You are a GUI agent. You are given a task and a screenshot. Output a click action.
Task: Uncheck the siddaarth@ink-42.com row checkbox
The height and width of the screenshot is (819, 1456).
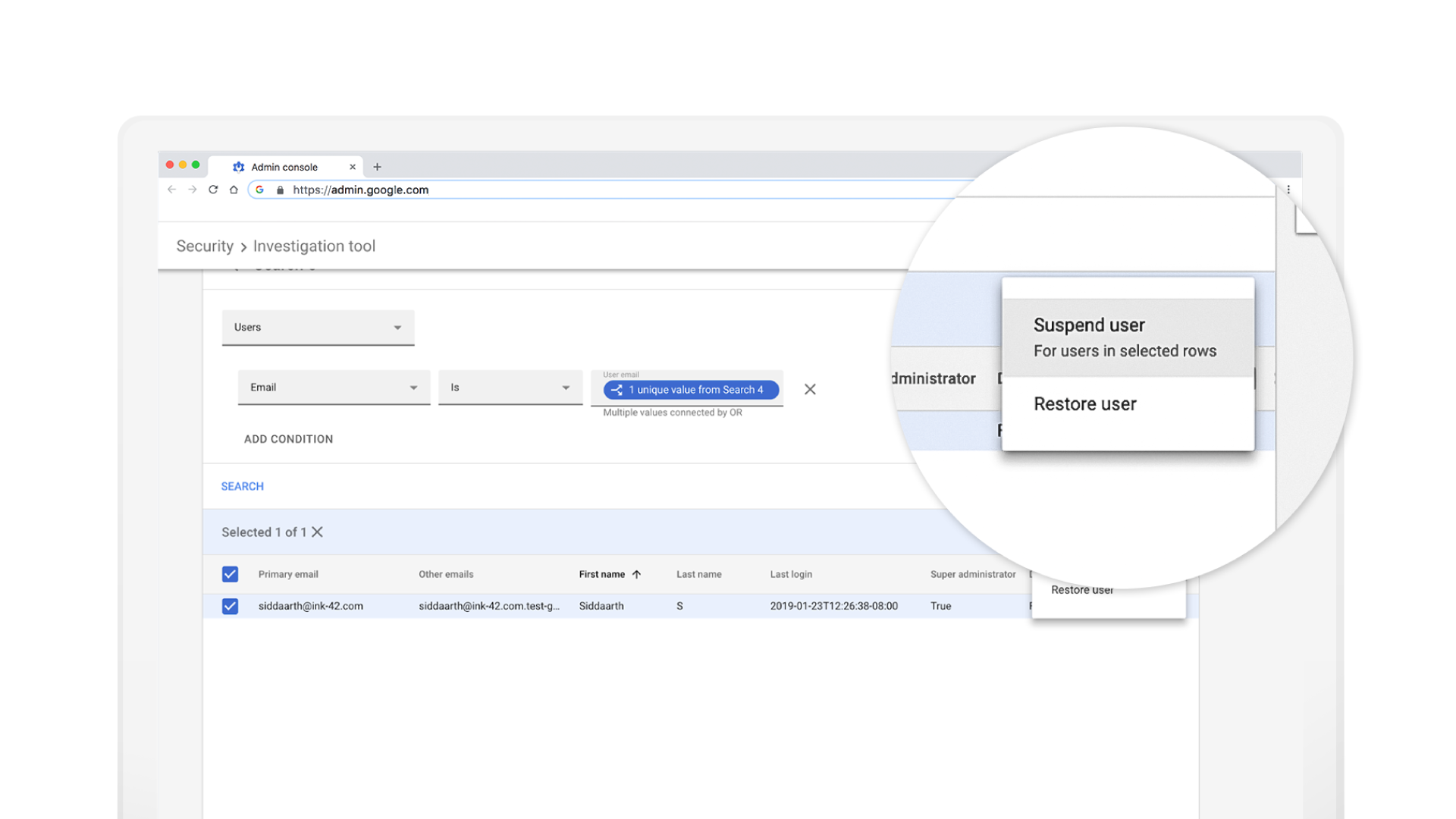point(230,606)
